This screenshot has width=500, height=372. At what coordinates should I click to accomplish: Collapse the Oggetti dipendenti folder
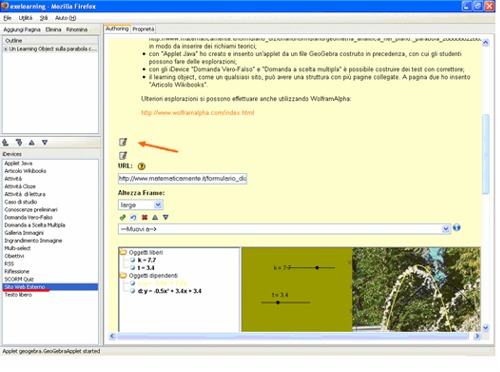(123, 275)
